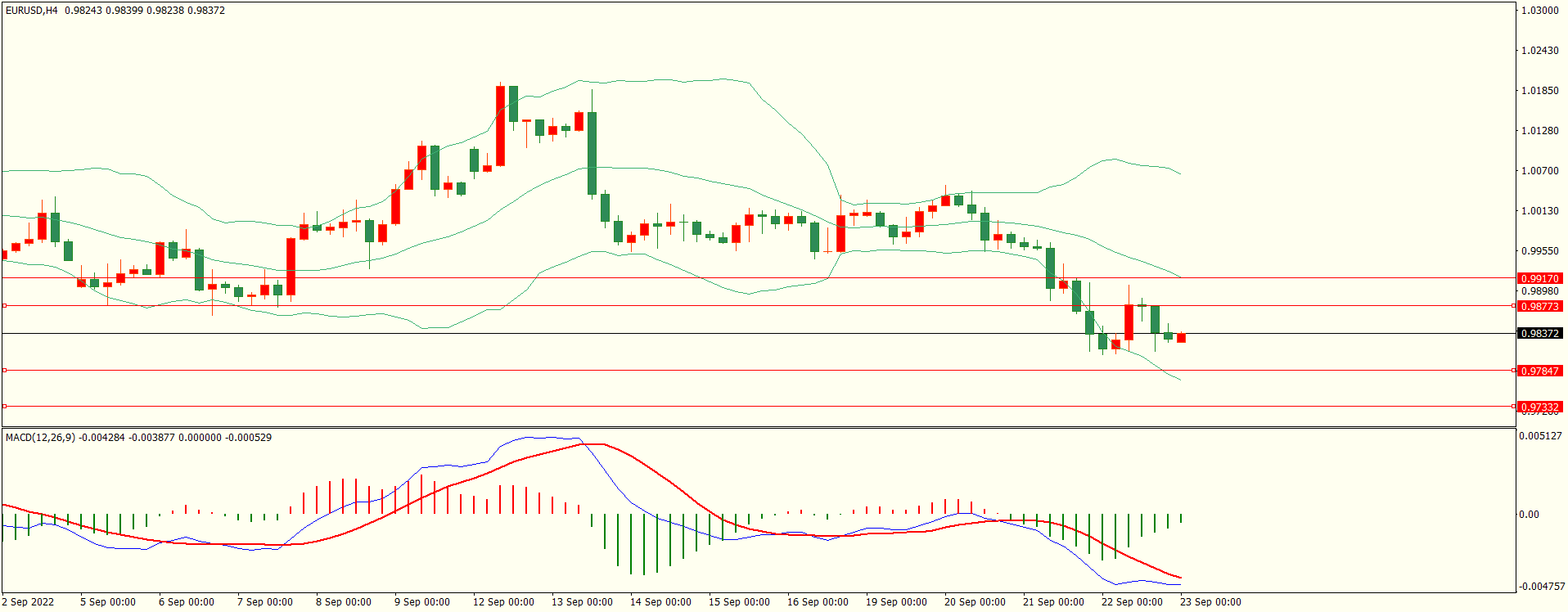Click the 1.03000 price scale value

[1539, 11]
